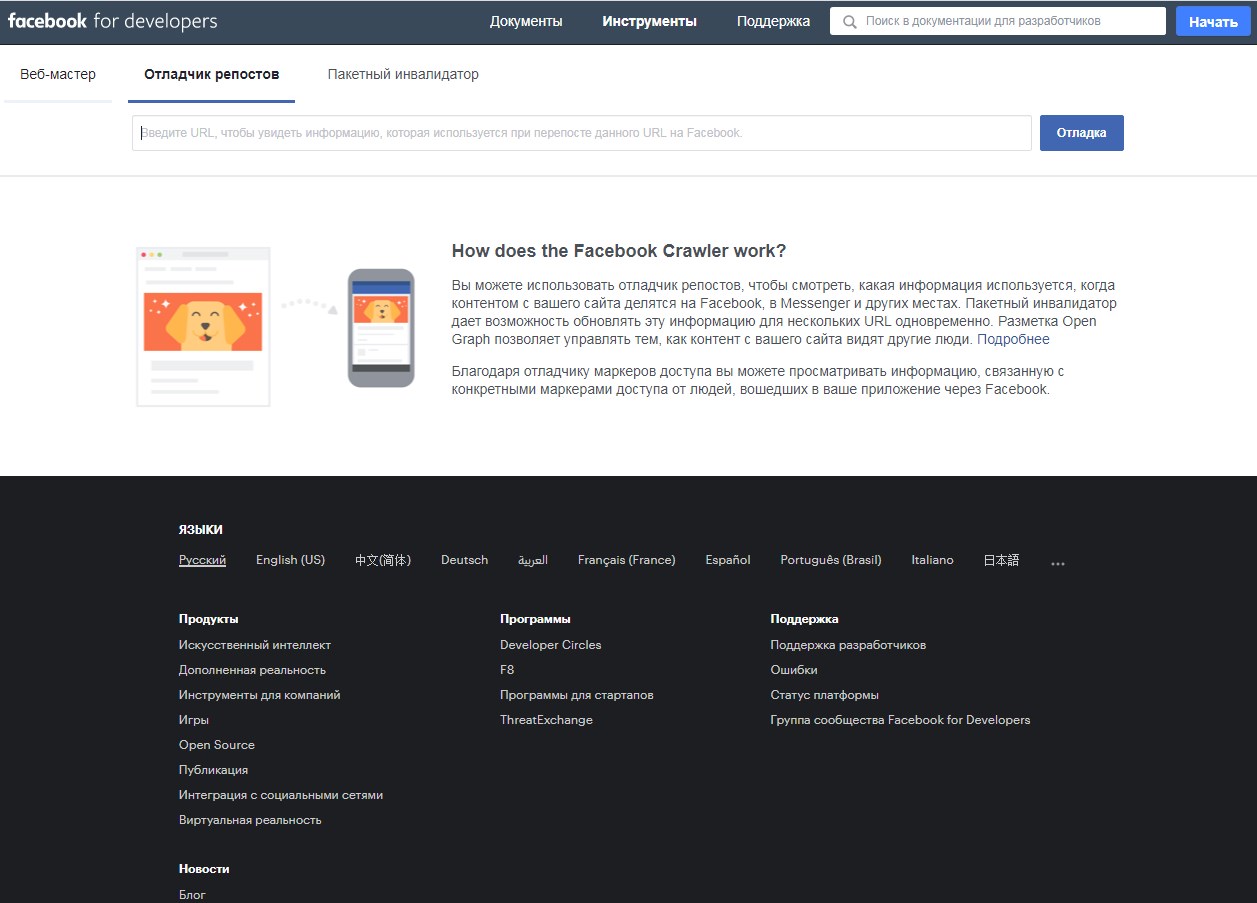
Task: Click the 'How does the Facebook Crawler work?' heading
Action: click(619, 251)
